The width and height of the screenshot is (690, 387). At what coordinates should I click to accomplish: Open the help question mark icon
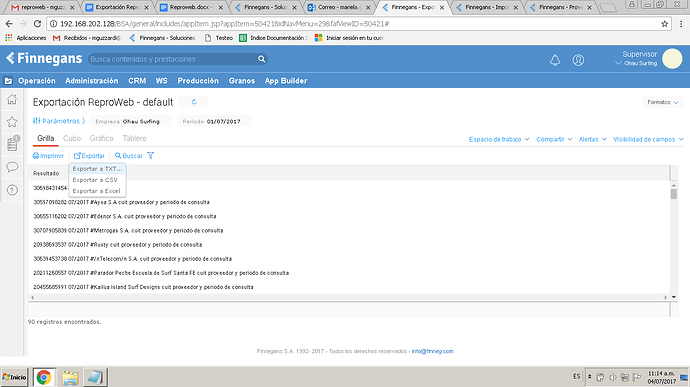12,190
